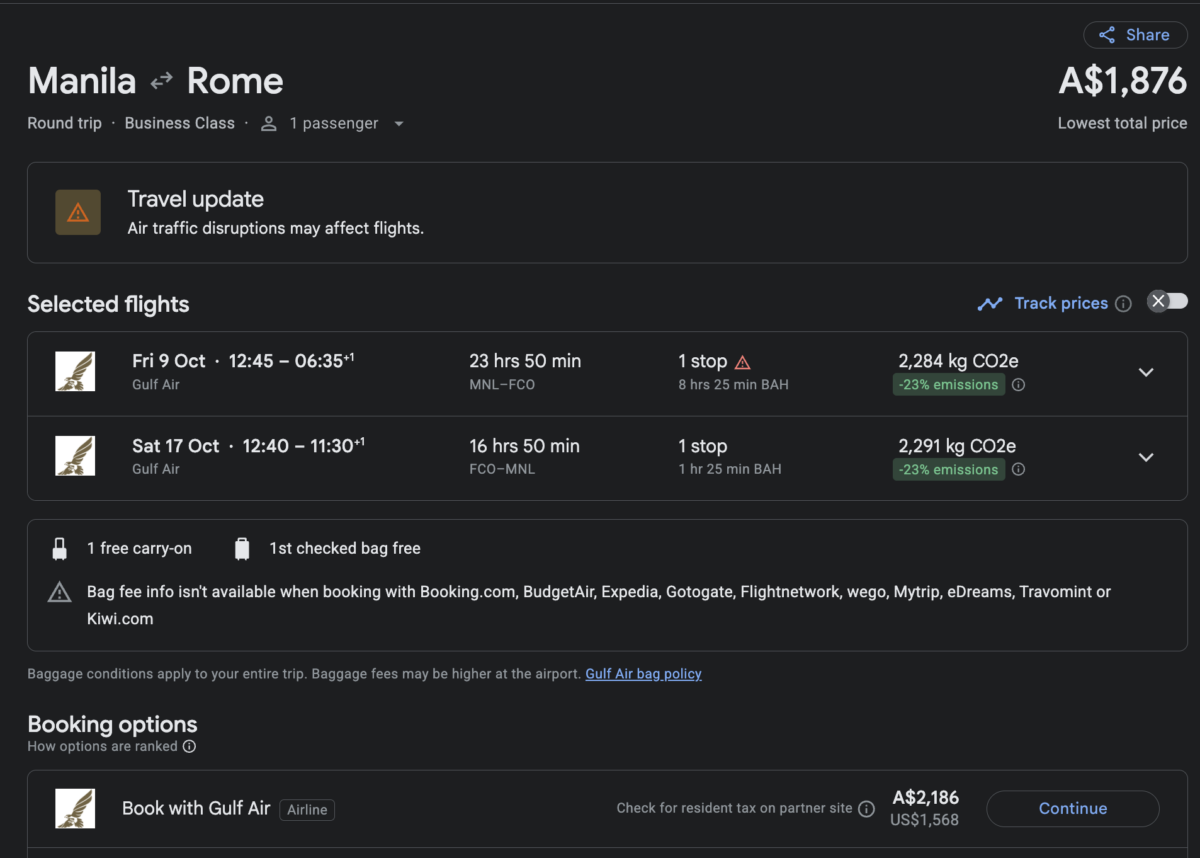Click the Track prices trend-line icon

click(990, 304)
